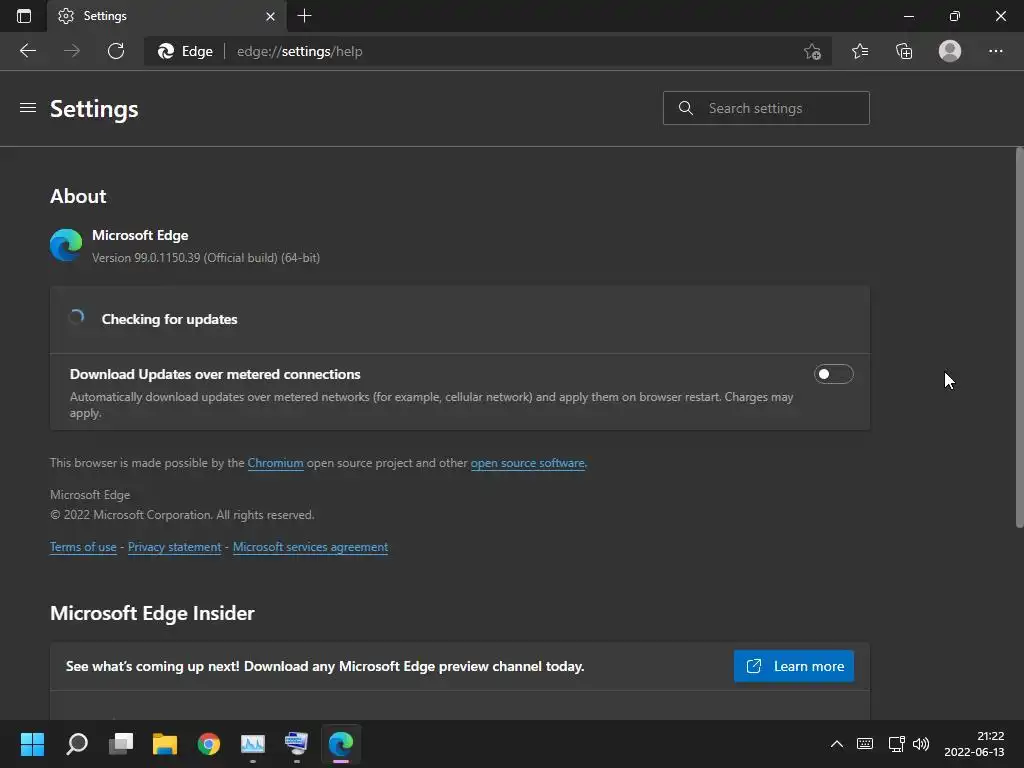Open the Favorites list icon
The image size is (1024, 768).
point(860,51)
